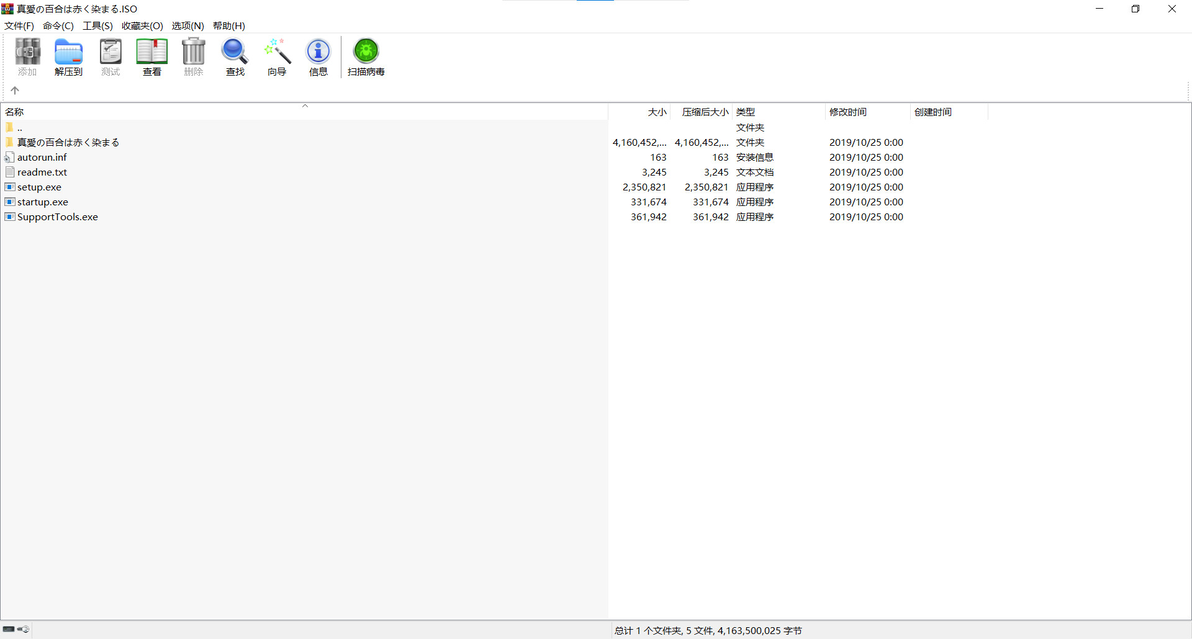This screenshot has height=639, width=1192.
Task: Click the size value 361,942 of SupportTools.exe
Action: tap(648, 217)
